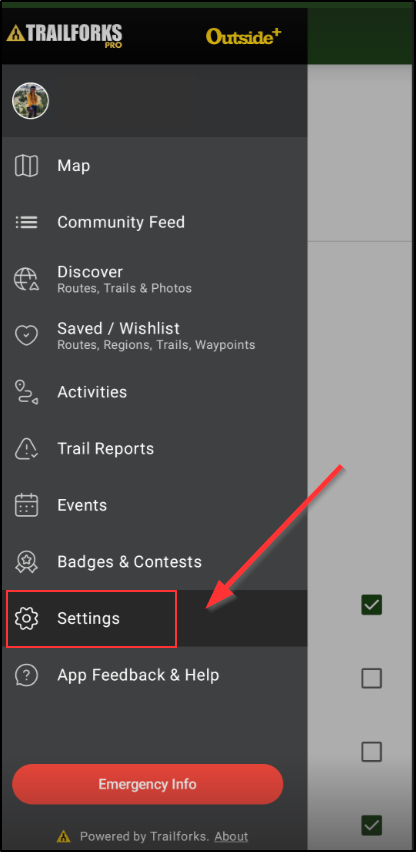Check the unchecked box above Emergency Info
Screen dimensions: 416x852
pyautogui.click(x=372, y=752)
